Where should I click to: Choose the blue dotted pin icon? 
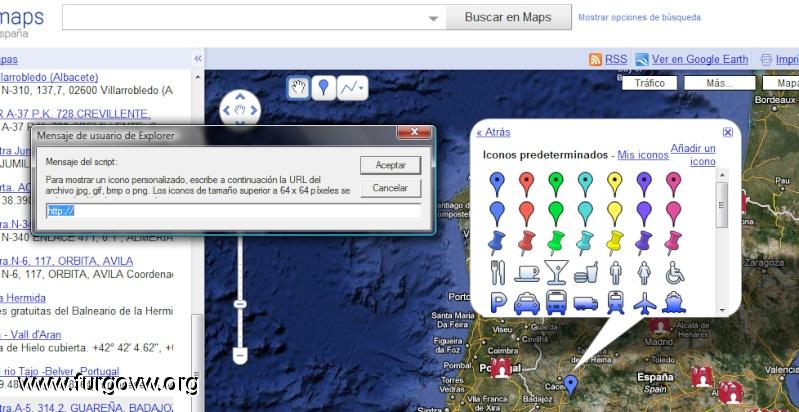click(x=497, y=184)
